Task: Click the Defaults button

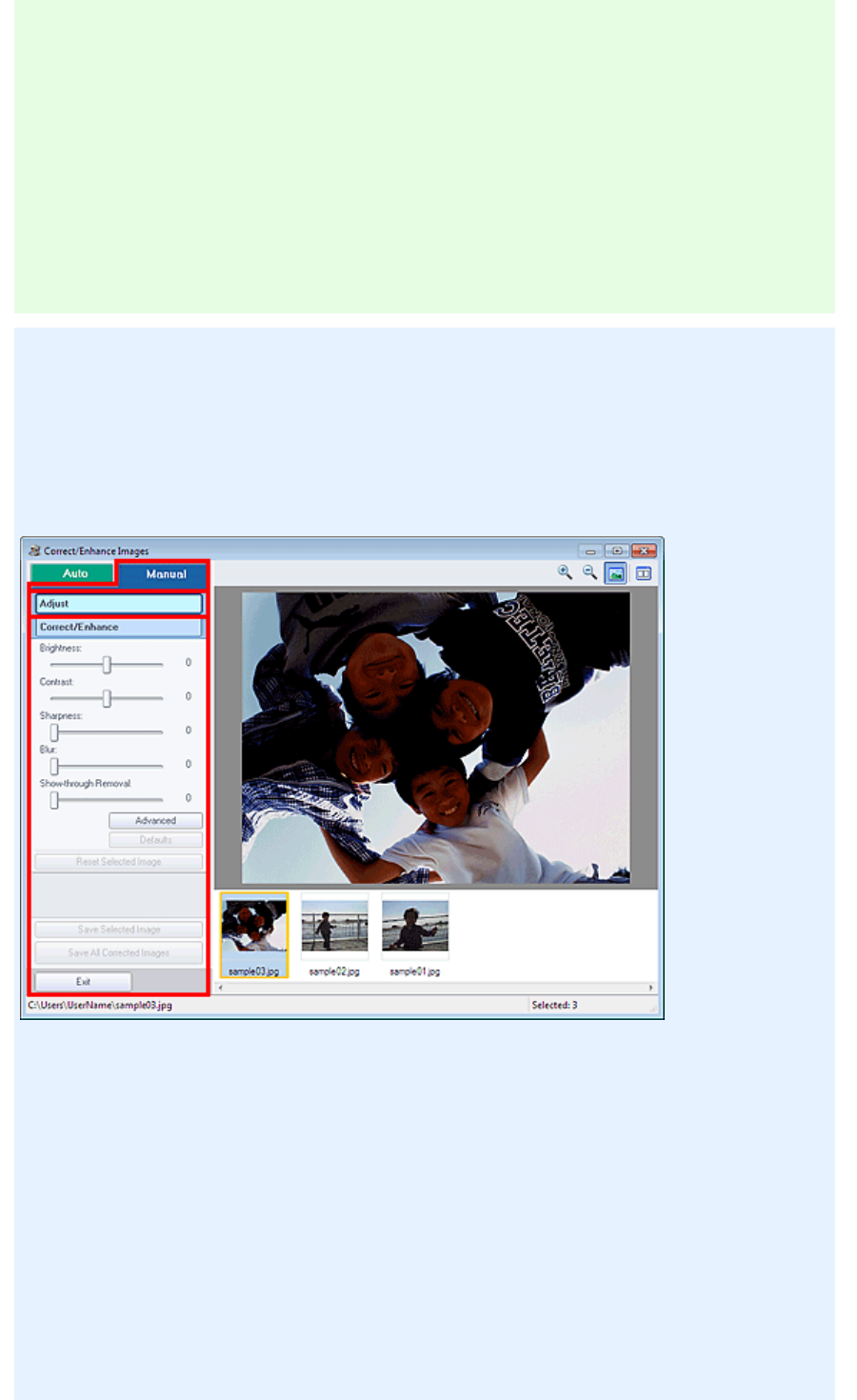Action: click(x=155, y=840)
